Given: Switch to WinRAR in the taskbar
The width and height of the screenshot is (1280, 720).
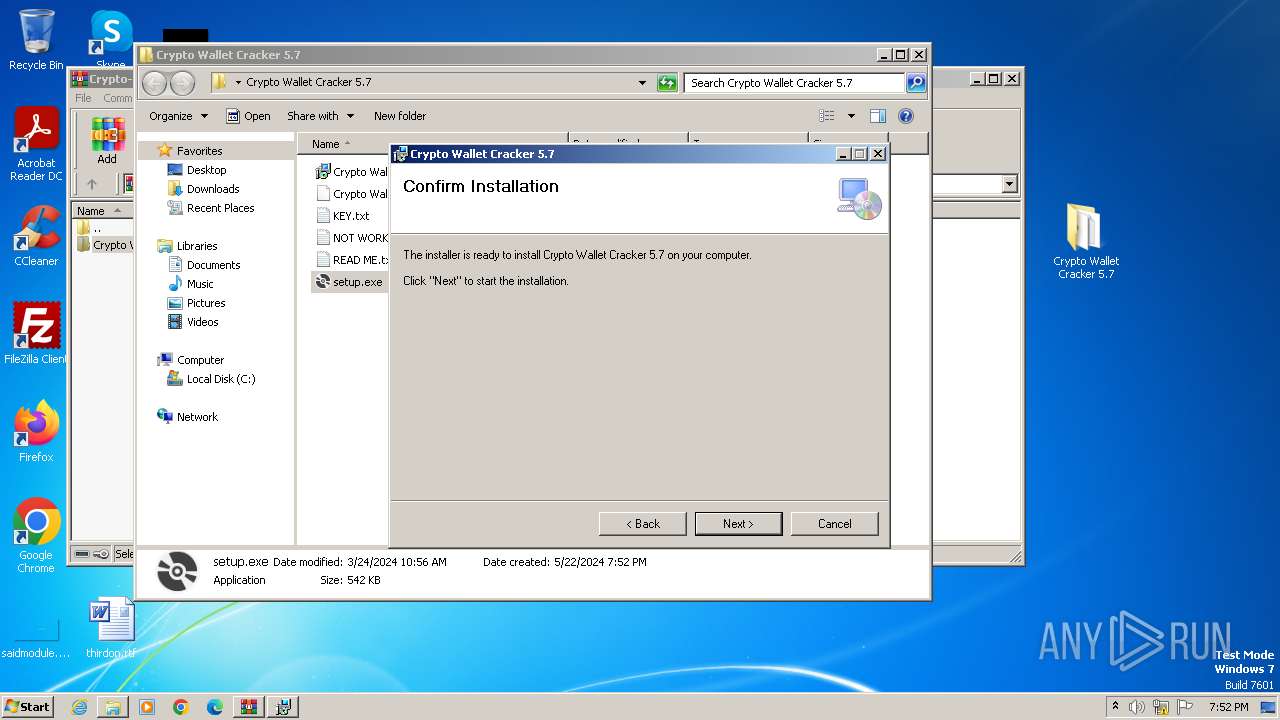Looking at the screenshot, I should (x=249, y=707).
